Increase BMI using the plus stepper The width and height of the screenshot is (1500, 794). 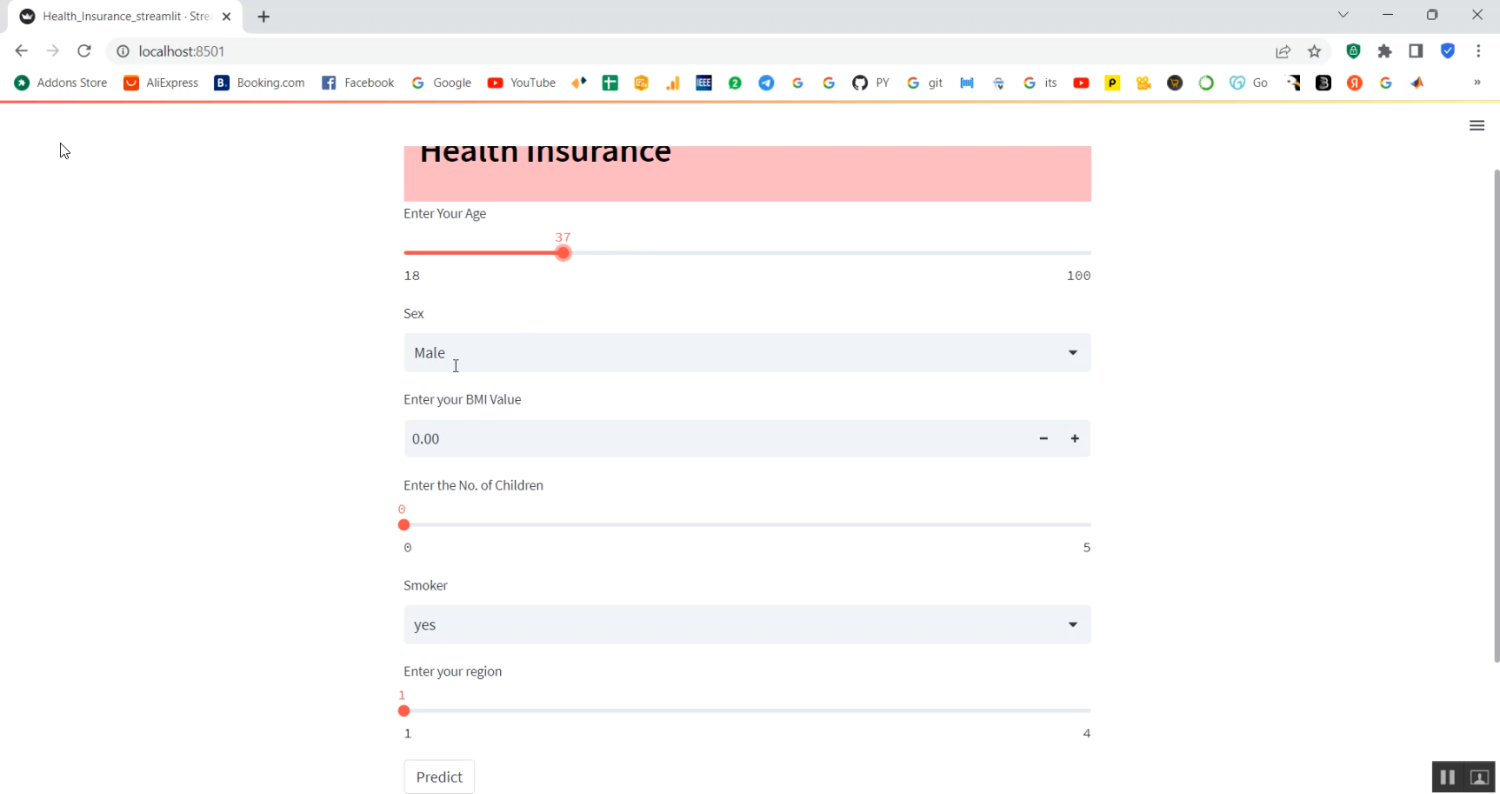[x=1074, y=438]
